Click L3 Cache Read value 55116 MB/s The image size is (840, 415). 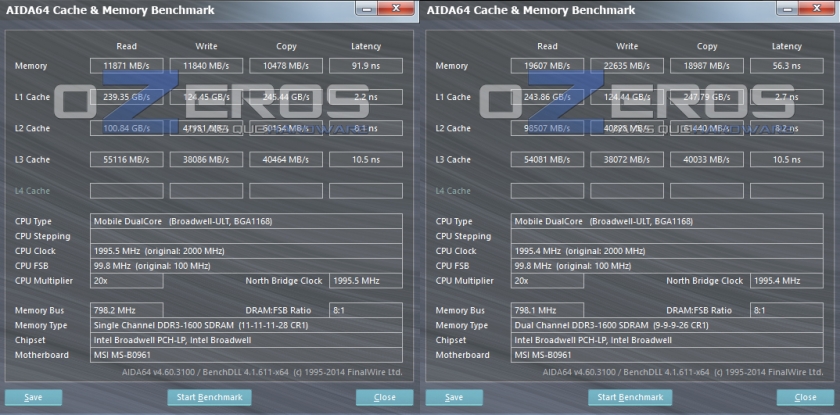126,160
